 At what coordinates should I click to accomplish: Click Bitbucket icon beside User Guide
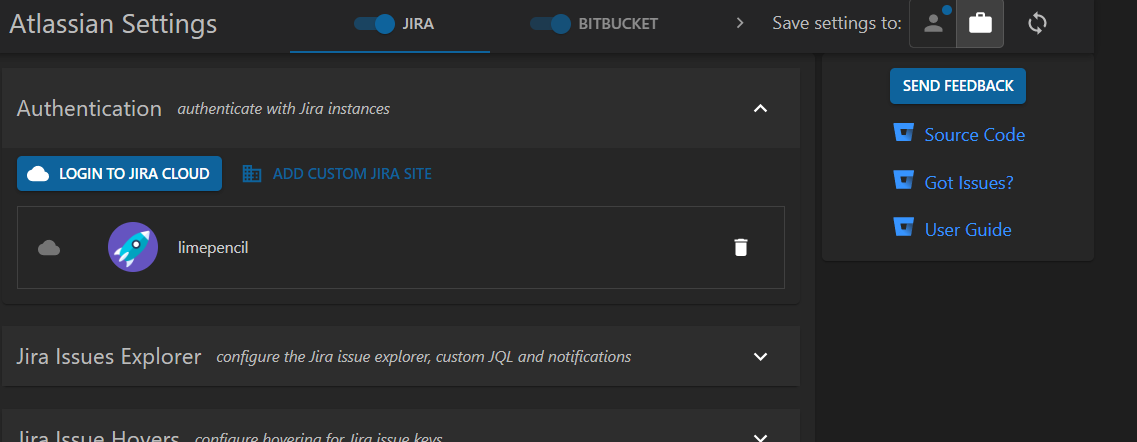tap(904, 228)
